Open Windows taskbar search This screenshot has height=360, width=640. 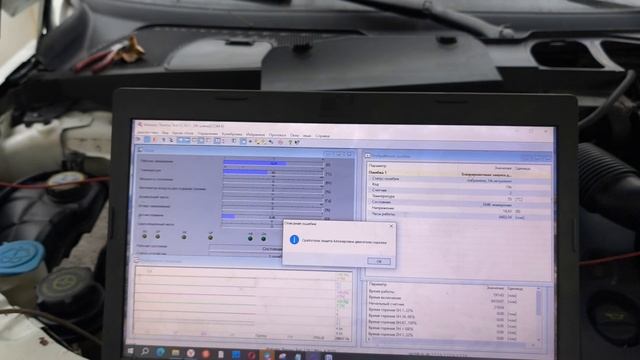pyautogui.click(x=145, y=351)
